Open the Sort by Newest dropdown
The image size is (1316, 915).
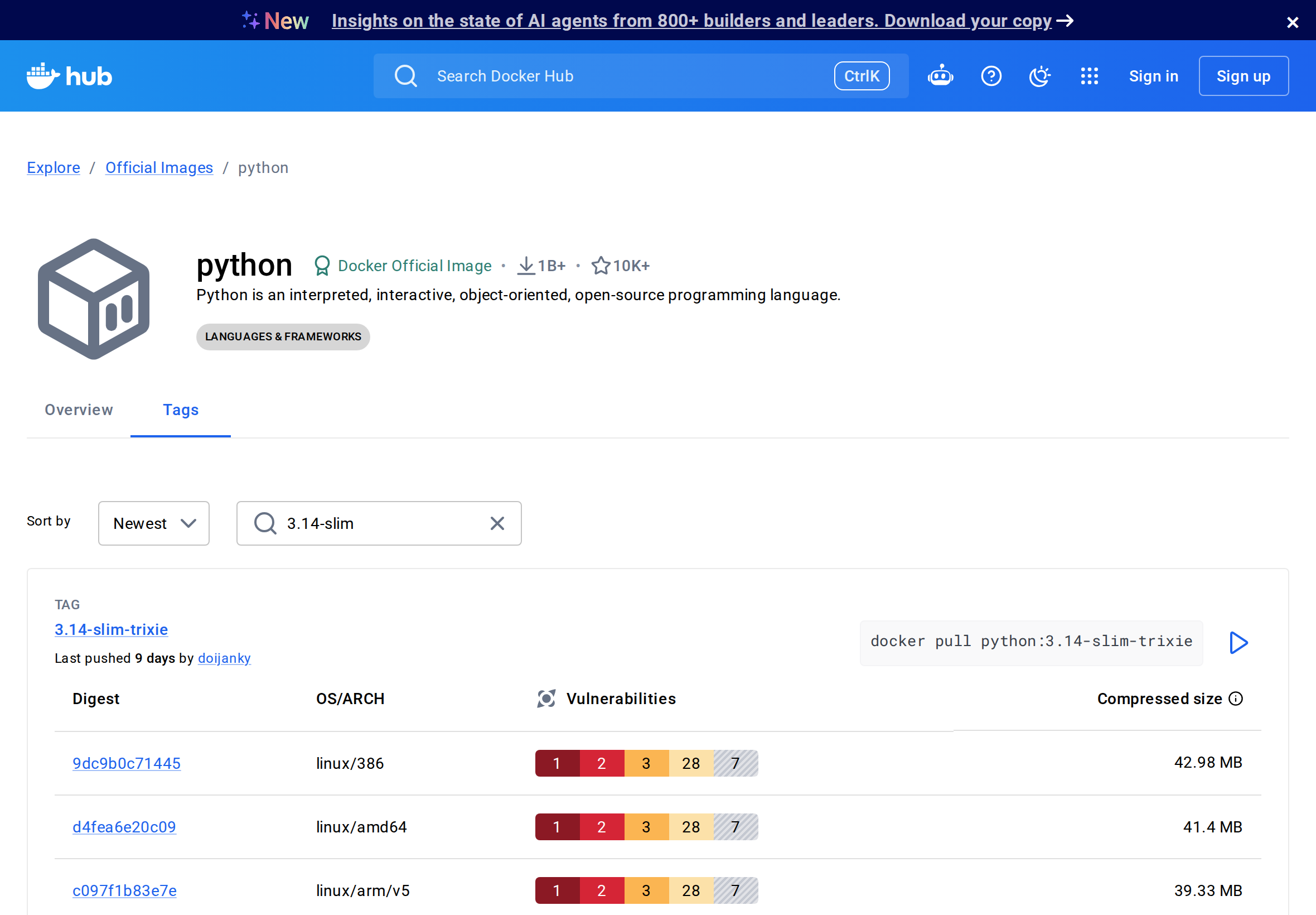coord(153,523)
